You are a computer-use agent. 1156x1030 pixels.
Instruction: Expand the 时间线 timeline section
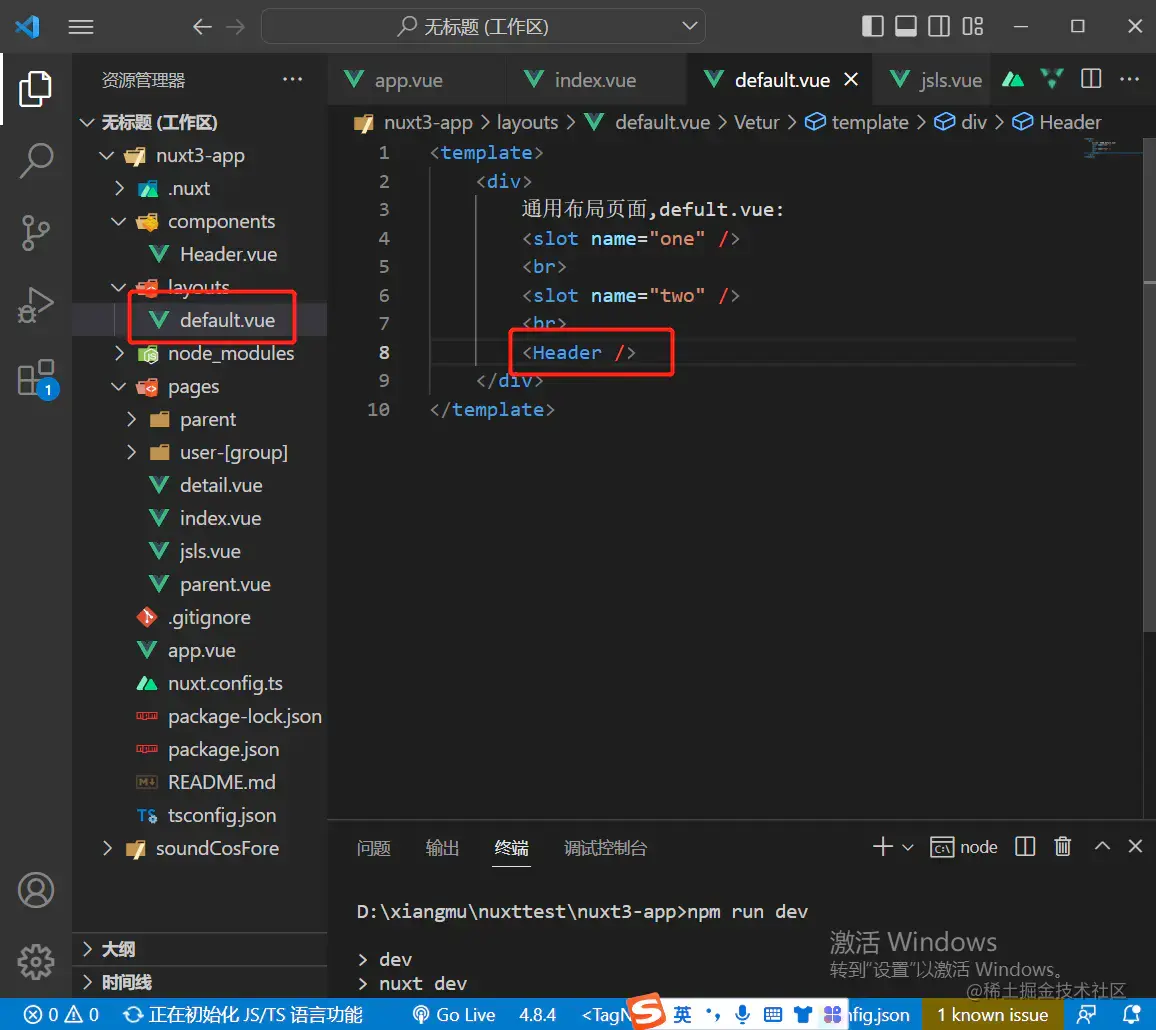(x=200, y=982)
